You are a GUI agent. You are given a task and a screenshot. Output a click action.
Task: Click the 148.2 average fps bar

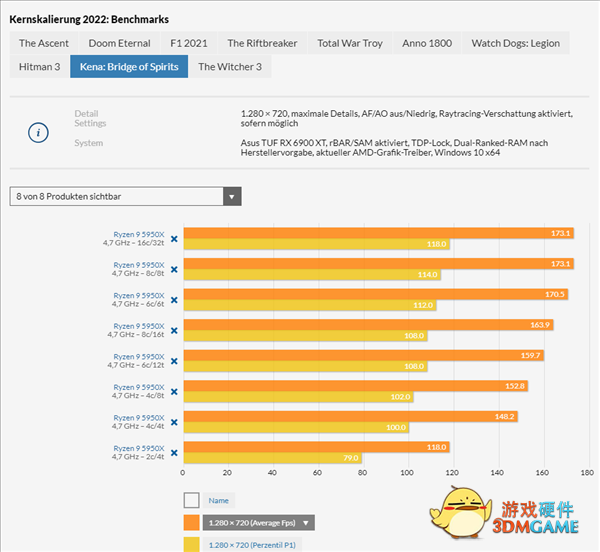(x=351, y=417)
